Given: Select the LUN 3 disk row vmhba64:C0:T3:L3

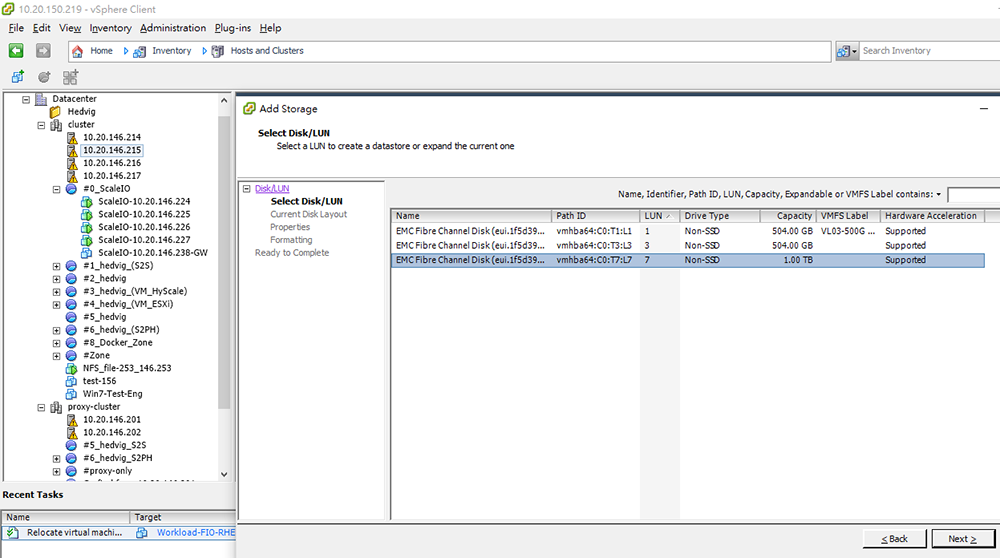Looking at the screenshot, I should click(x=688, y=246).
